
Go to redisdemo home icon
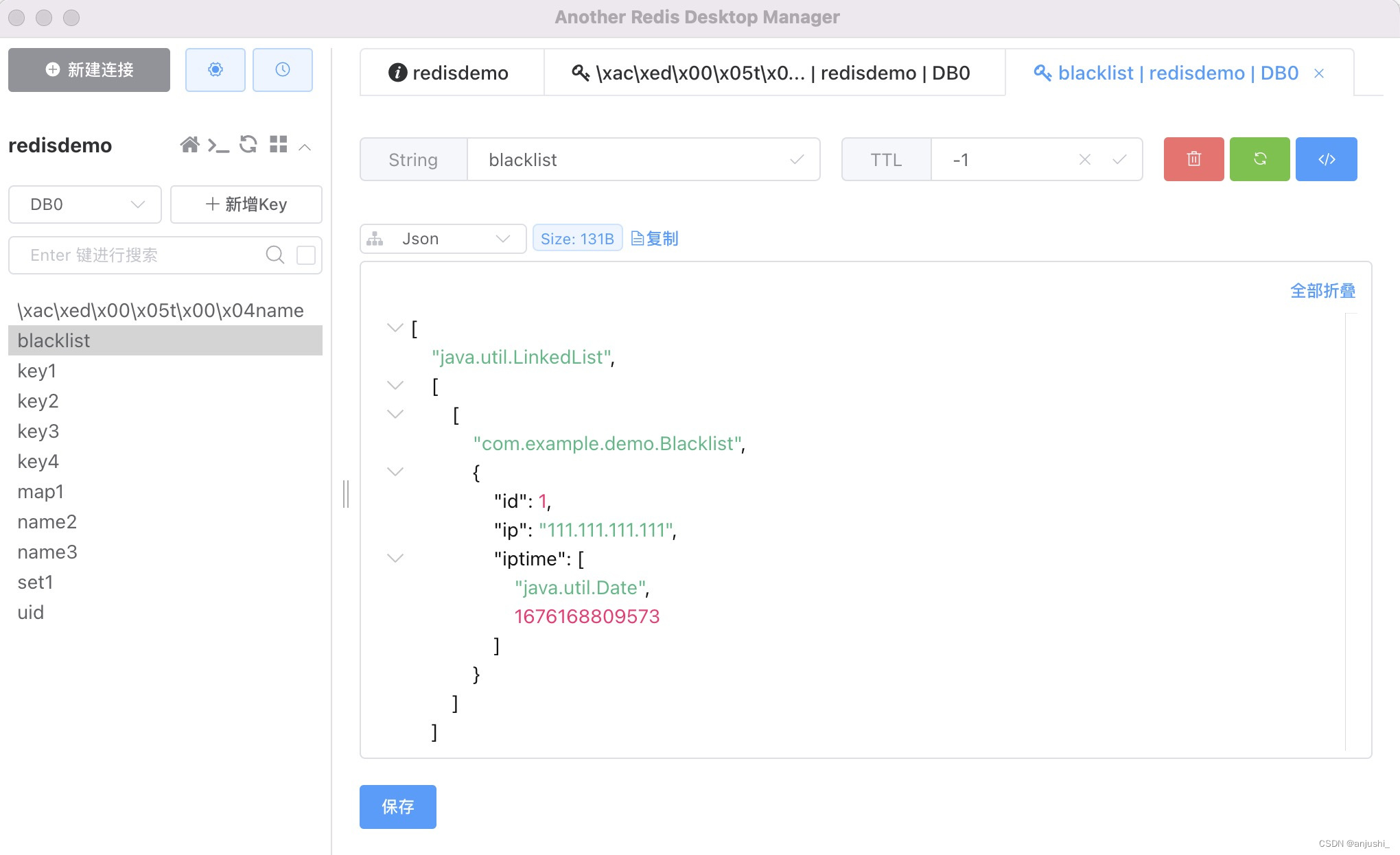point(189,145)
